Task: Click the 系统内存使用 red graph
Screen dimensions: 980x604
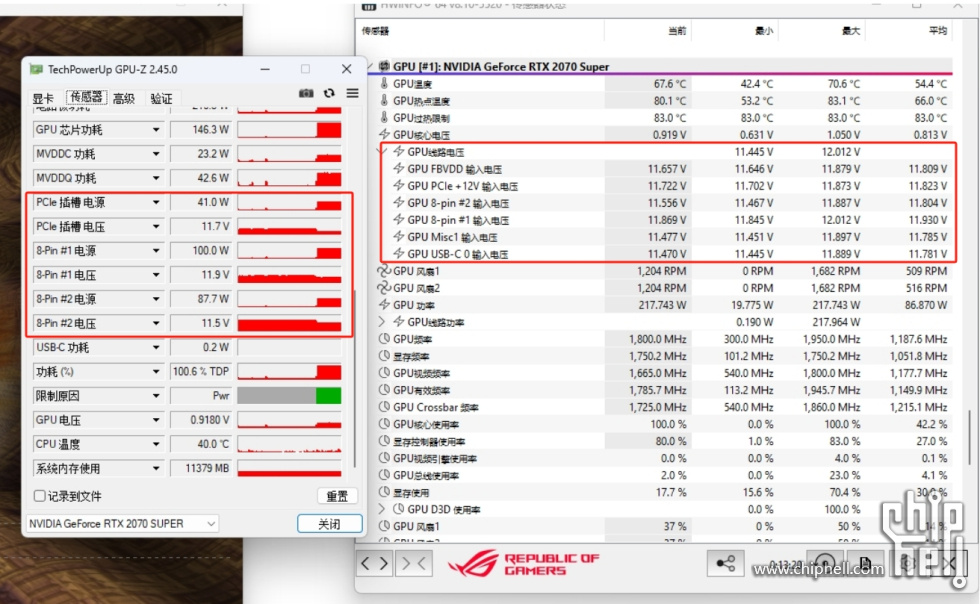Action: tap(289, 468)
